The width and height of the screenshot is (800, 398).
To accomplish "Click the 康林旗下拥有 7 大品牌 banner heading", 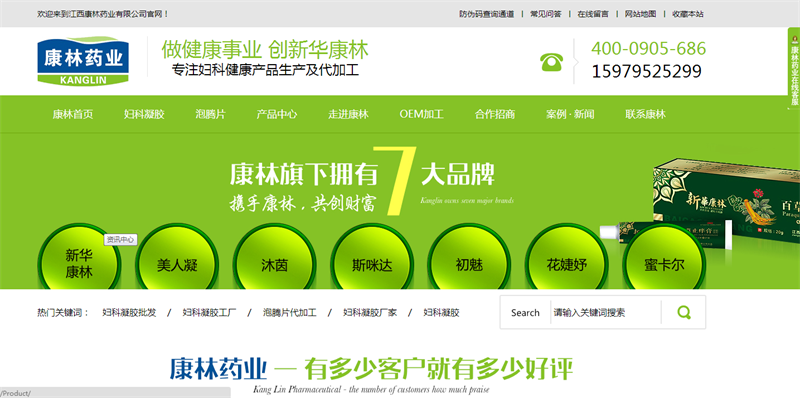I will click(x=362, y=176).
